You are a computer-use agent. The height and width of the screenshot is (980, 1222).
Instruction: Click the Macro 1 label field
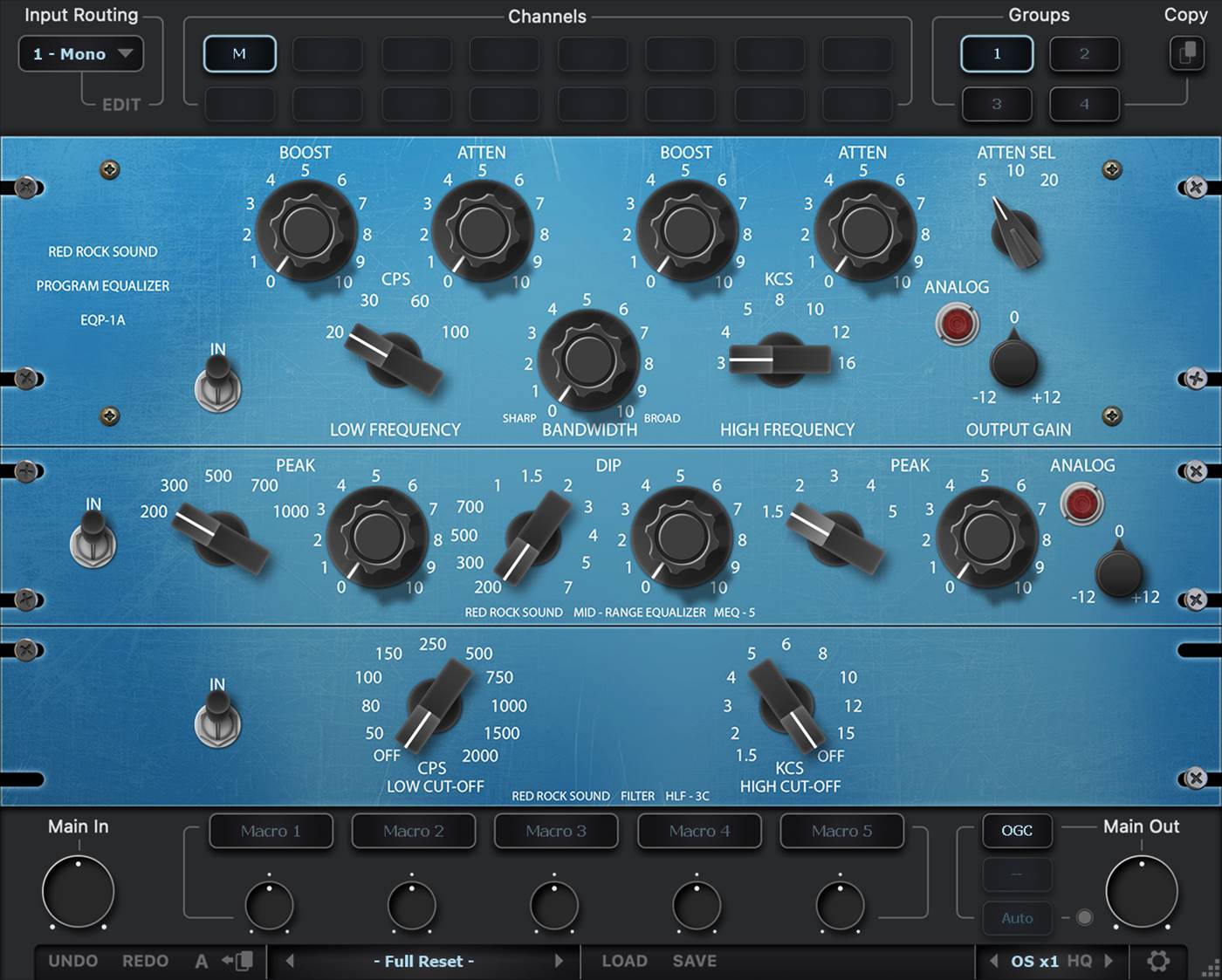point(271,831)
